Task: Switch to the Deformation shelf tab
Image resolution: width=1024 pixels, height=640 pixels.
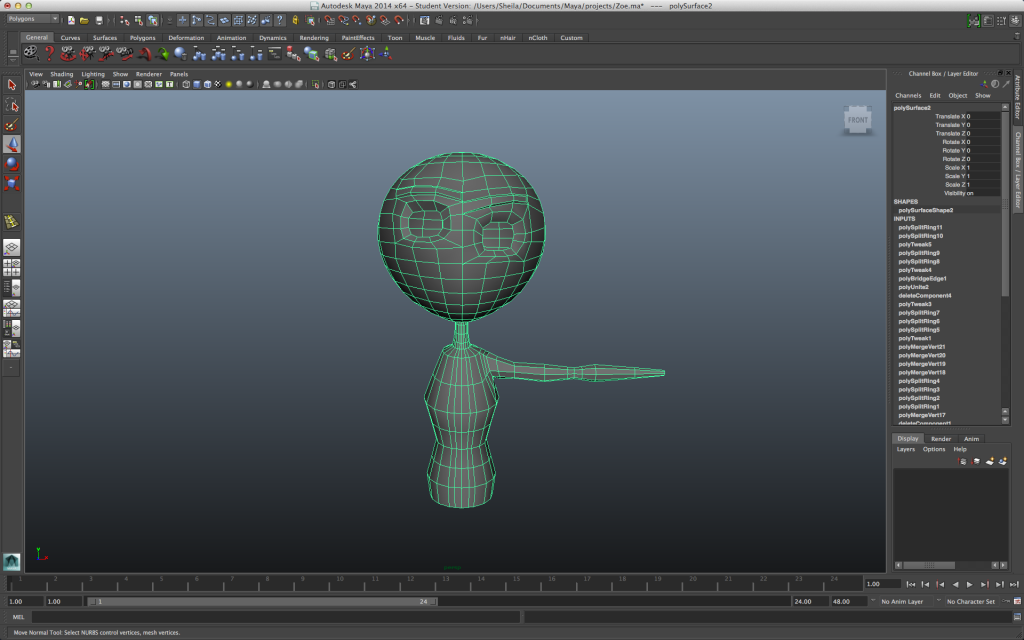Action: pyautogui.click(x=186, y=38)
